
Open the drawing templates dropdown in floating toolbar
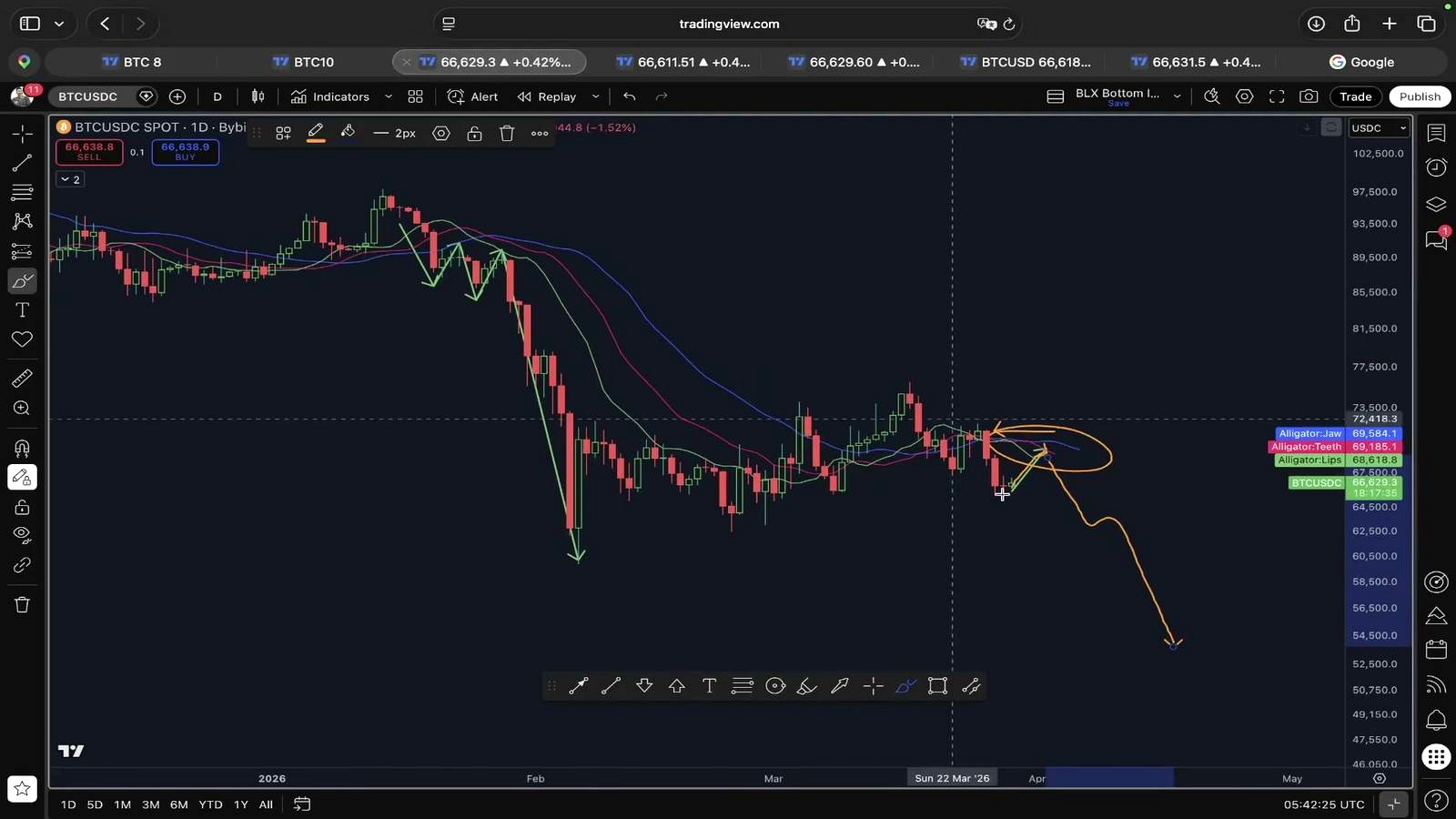coord(283,134)
